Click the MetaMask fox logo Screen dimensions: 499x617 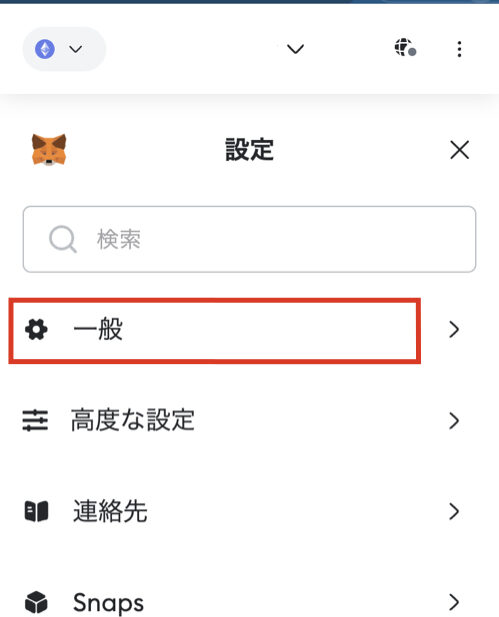click(49, 150)
